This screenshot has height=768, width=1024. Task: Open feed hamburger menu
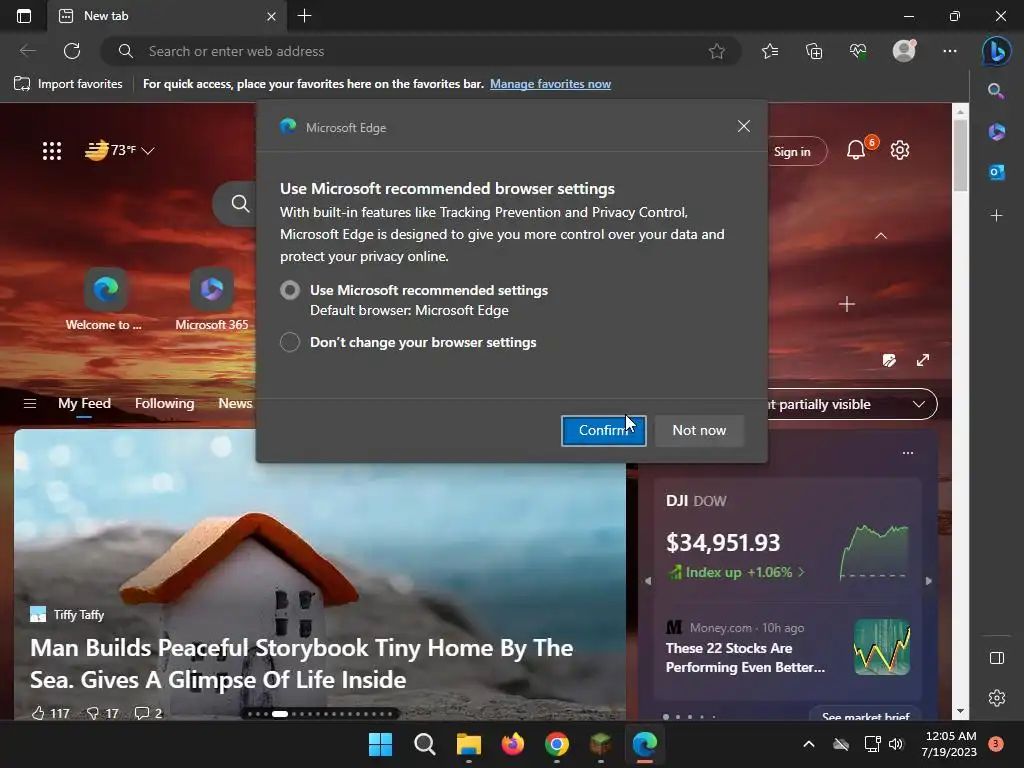[x=30, y=404]
